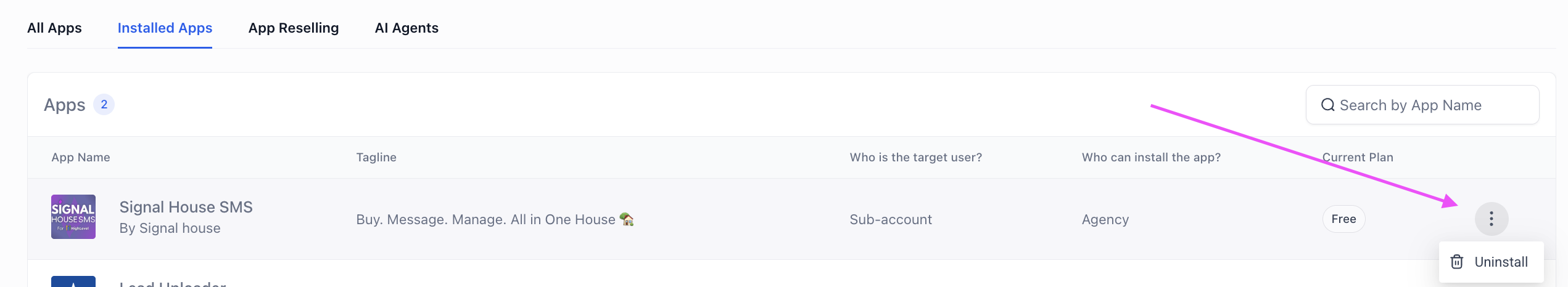Viewport: 1568px width, 287px height.
Task: Click the apps count badge showing 2
Action: coord(104,105)
